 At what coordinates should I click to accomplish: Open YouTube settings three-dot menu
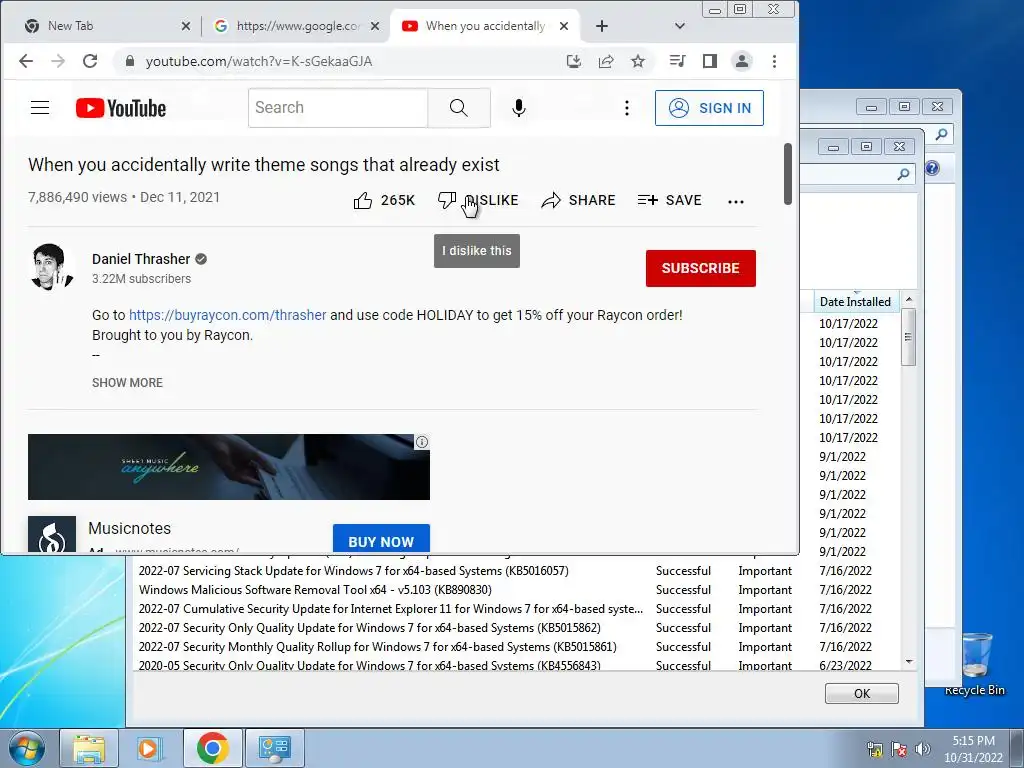[x=627, y=108]
